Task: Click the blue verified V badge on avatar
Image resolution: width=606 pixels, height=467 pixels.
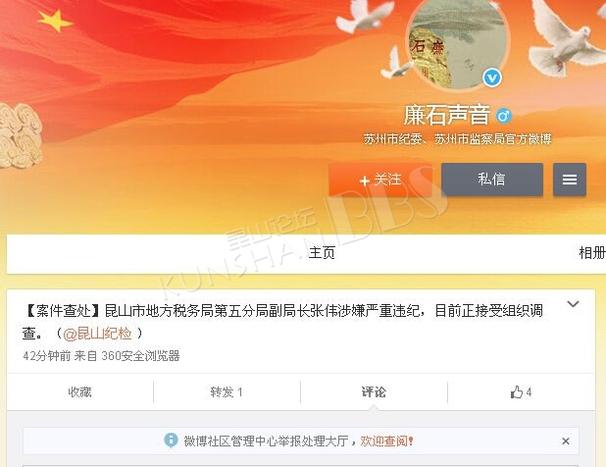Action: tap(492, 78)
